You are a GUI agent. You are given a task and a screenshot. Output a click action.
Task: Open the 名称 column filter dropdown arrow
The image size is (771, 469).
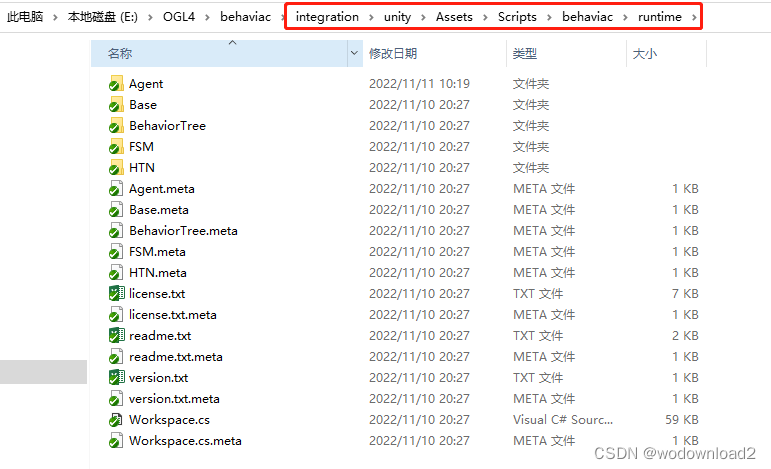(x=354, y=53)
